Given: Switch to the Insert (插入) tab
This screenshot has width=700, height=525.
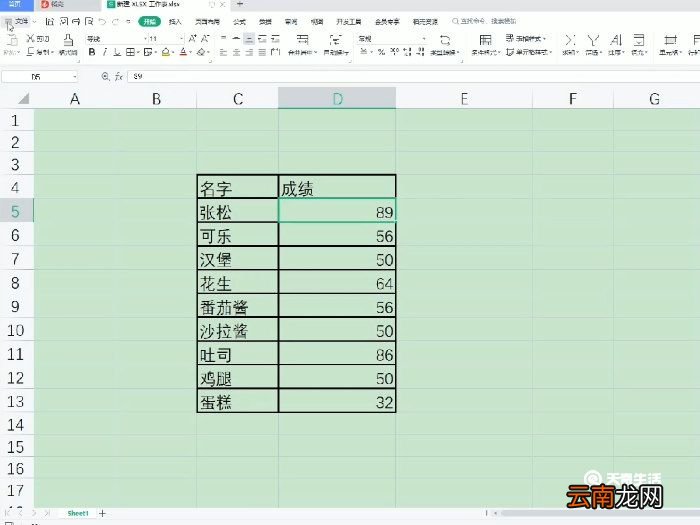Looking at the screenshot, I should click(175, 21).
